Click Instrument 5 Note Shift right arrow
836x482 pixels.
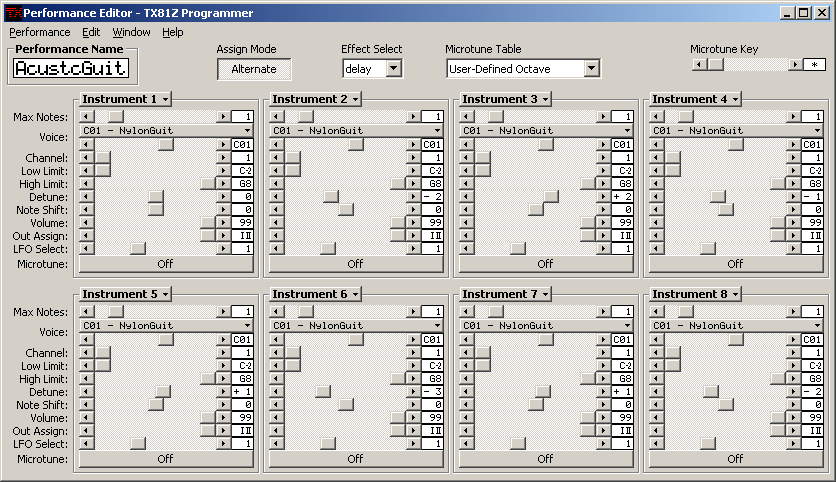coord(223,405)
